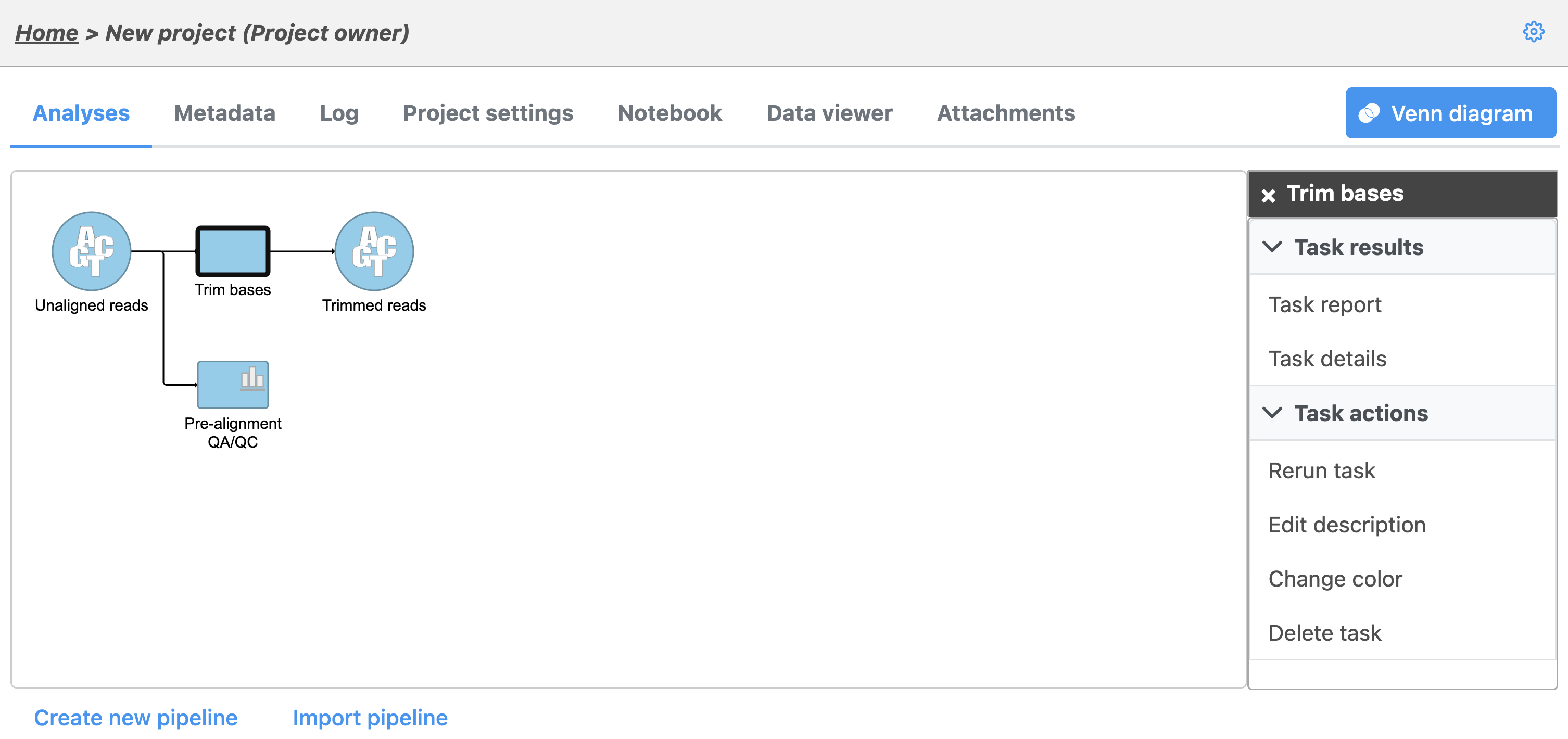The image size is (1568, 739).
Task: Choose Change color in Task actions
Action: pyautogui.click(x=1335, y=578)
